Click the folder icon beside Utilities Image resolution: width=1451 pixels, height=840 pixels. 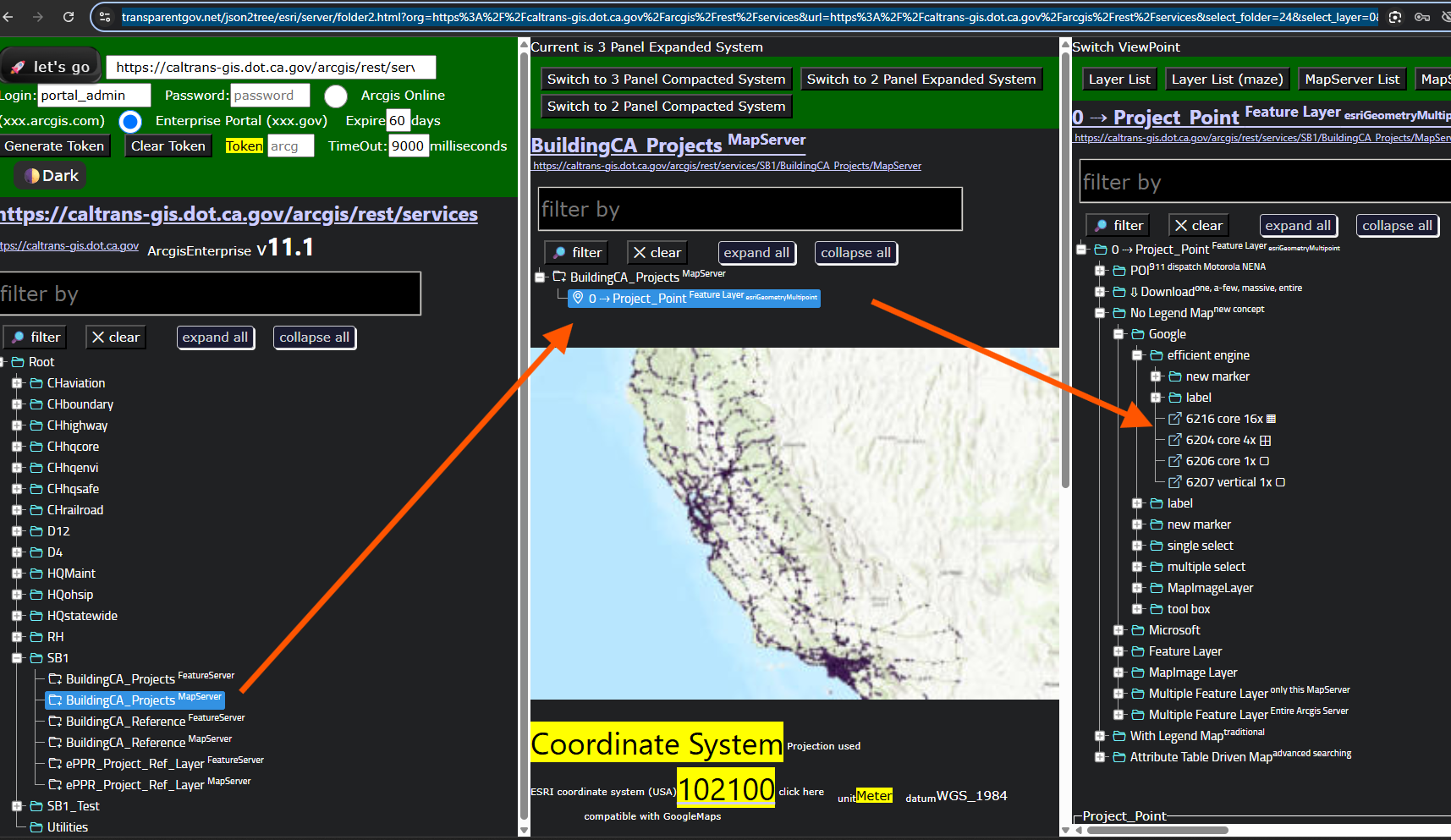pyautogui.click(x=36, y=827)
